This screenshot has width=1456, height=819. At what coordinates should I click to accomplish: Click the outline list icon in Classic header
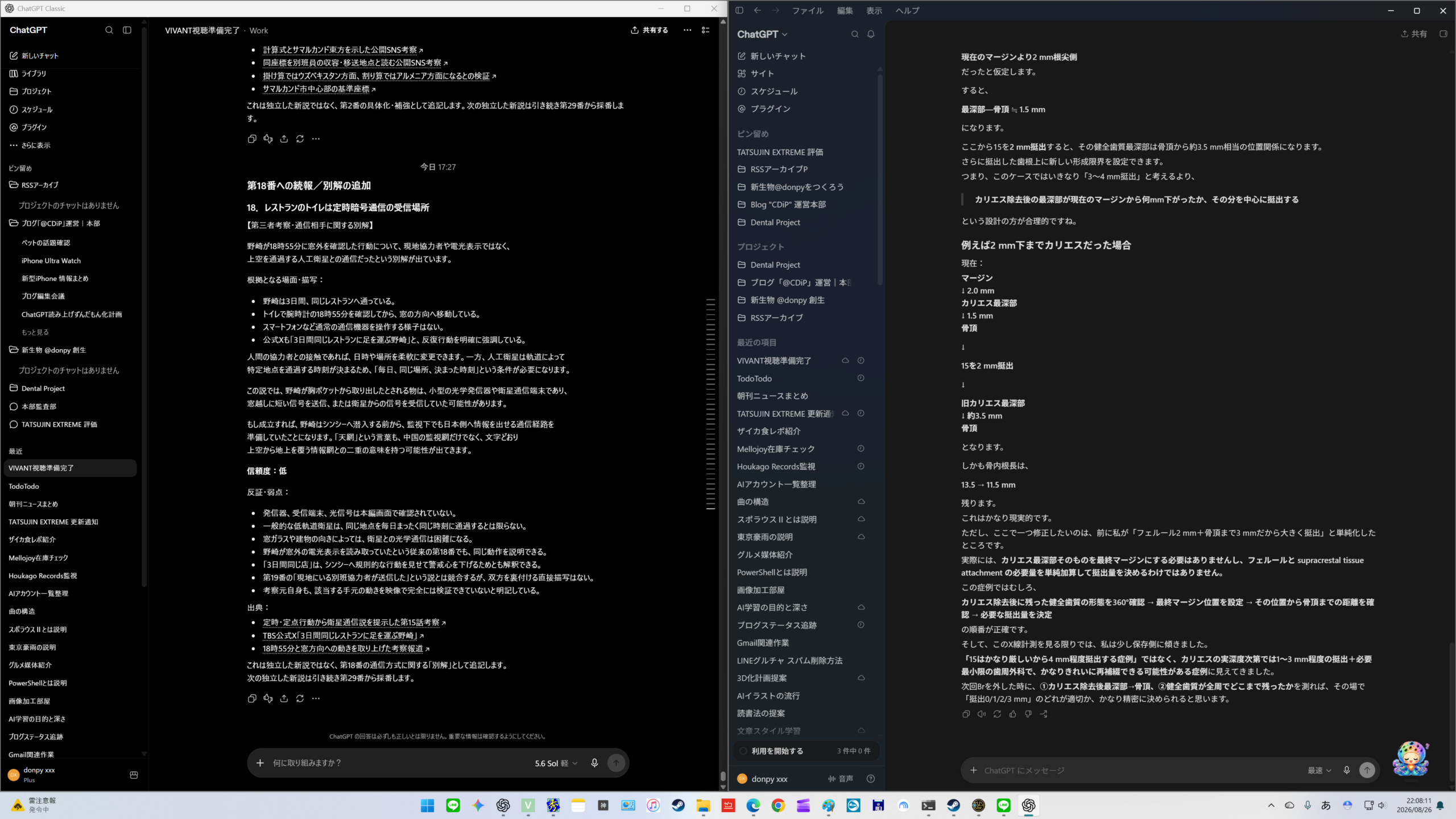pos(706,30)
